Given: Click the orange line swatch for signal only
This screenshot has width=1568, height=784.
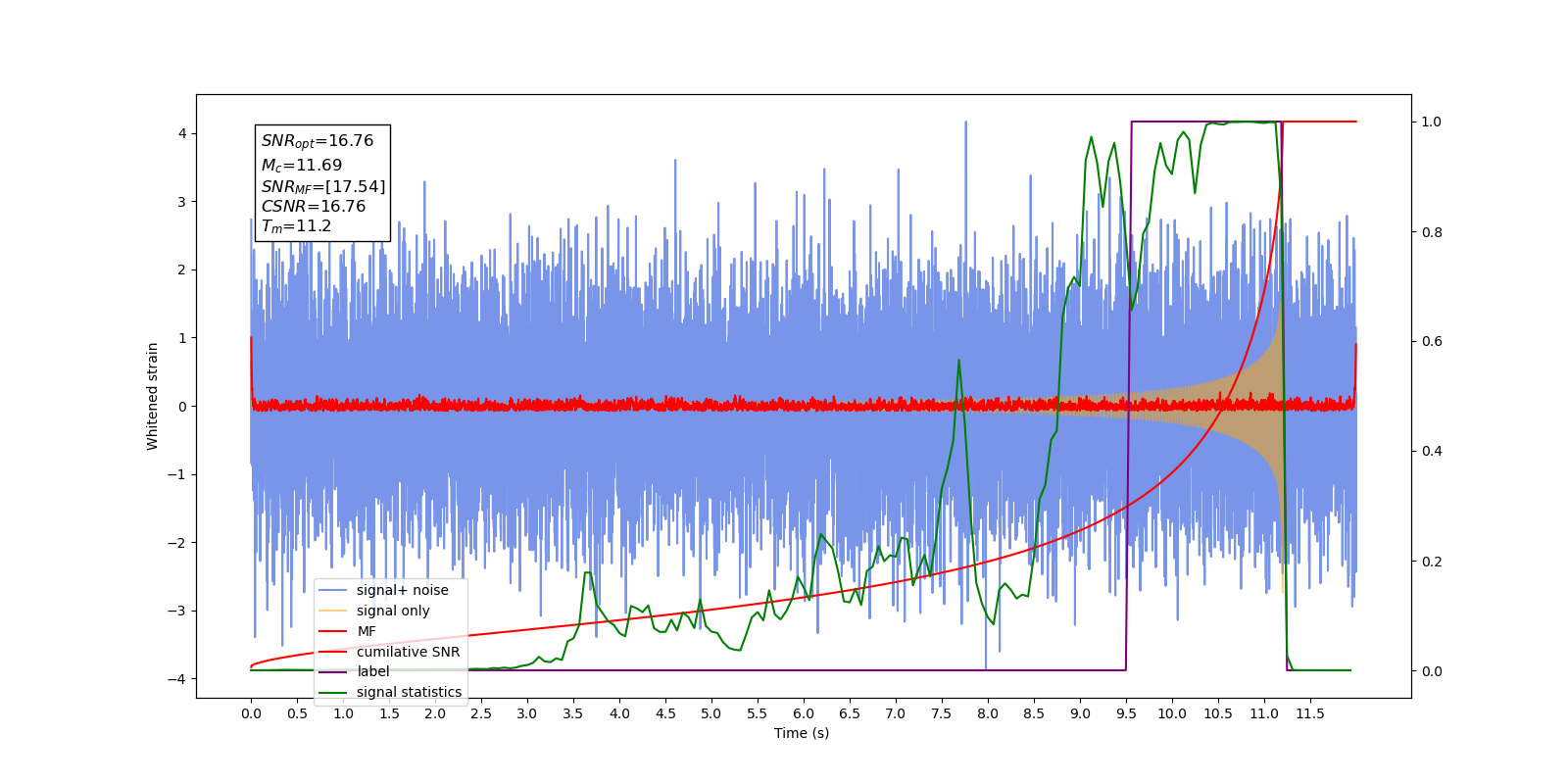Looking at the screenshot, I should [334, 611].
